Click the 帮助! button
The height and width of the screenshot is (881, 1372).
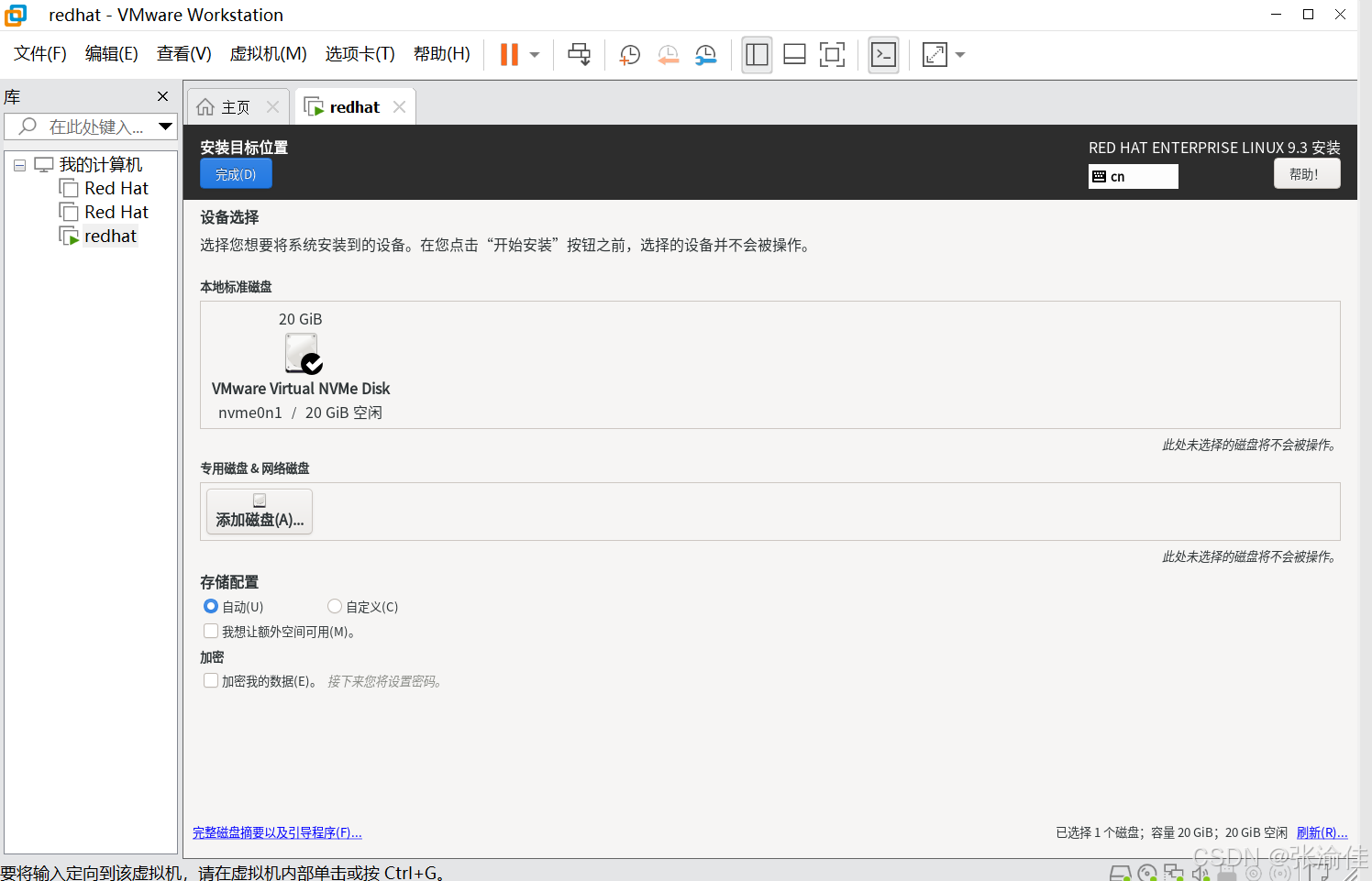click(1306, 174)
